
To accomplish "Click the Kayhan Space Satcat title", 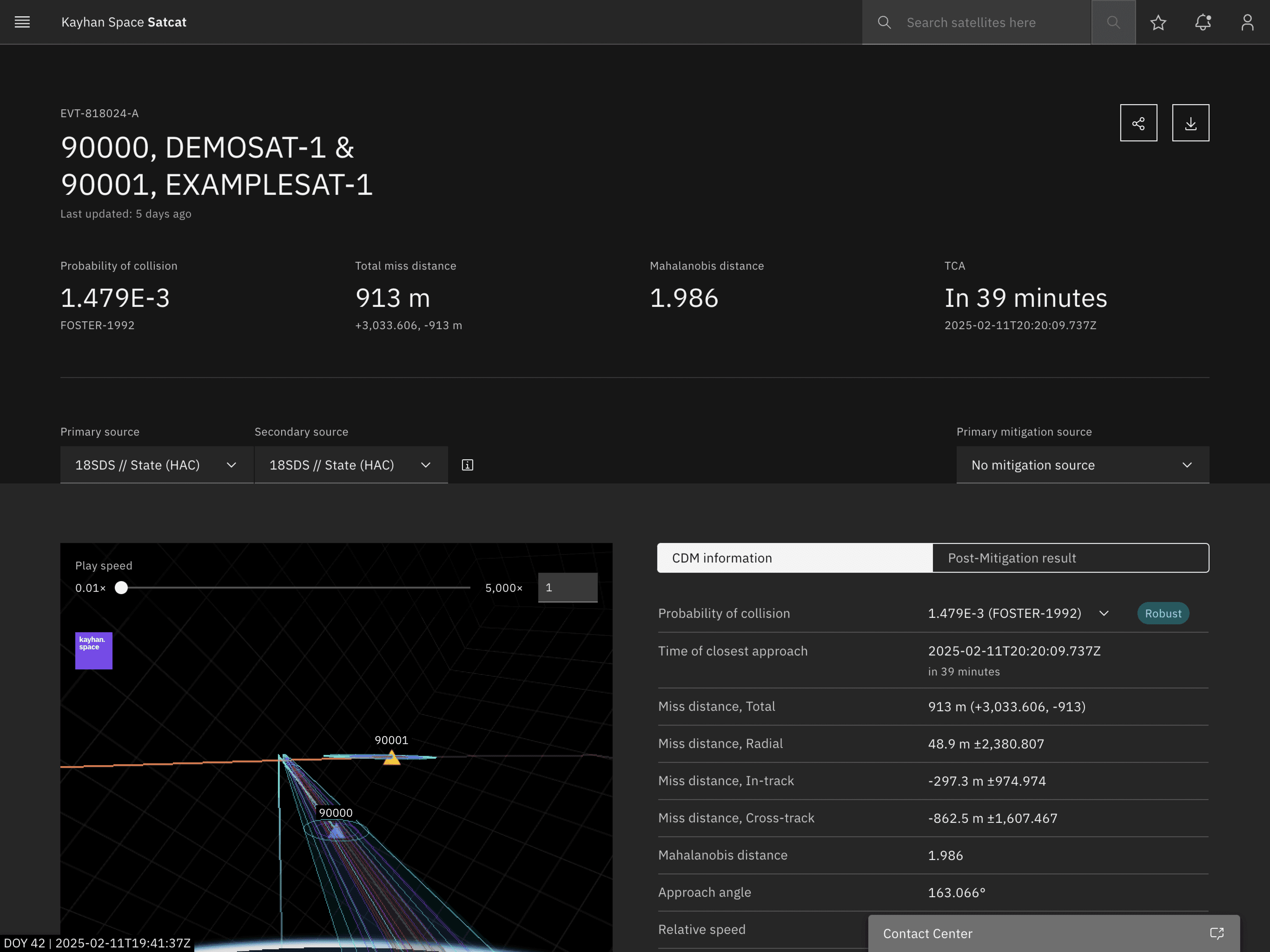I will (124, 22).
